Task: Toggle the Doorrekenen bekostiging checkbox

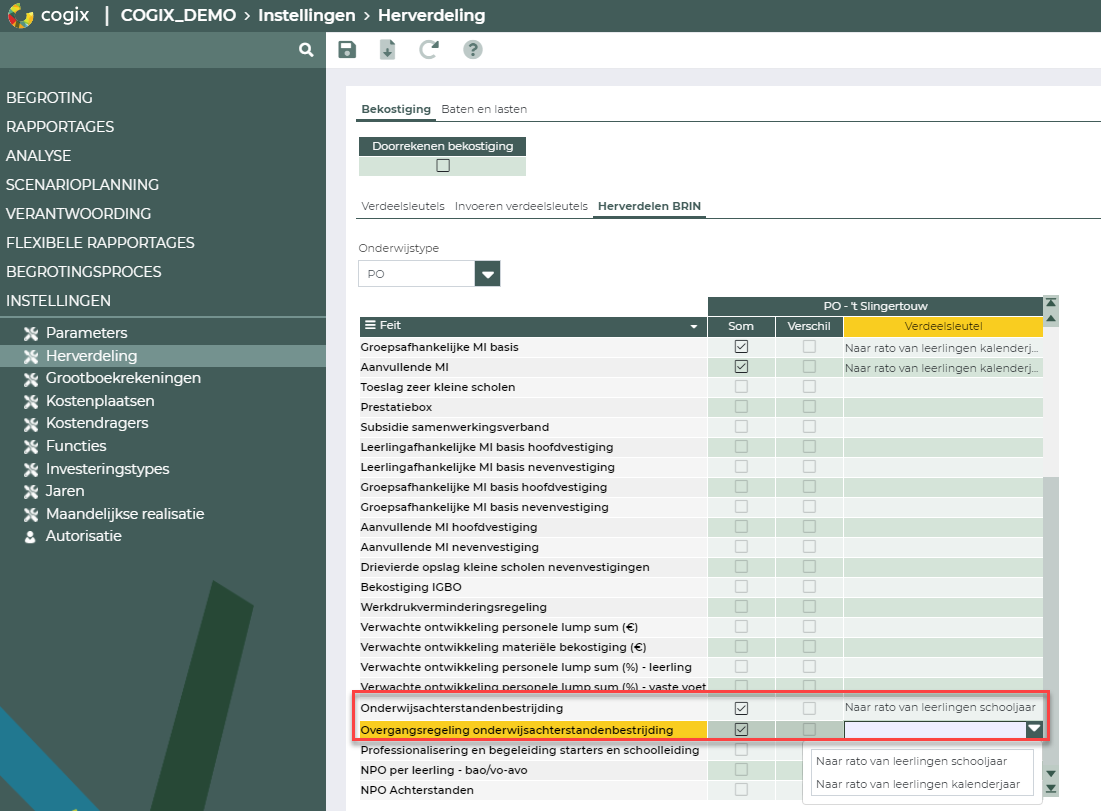Action: [443, 166]
